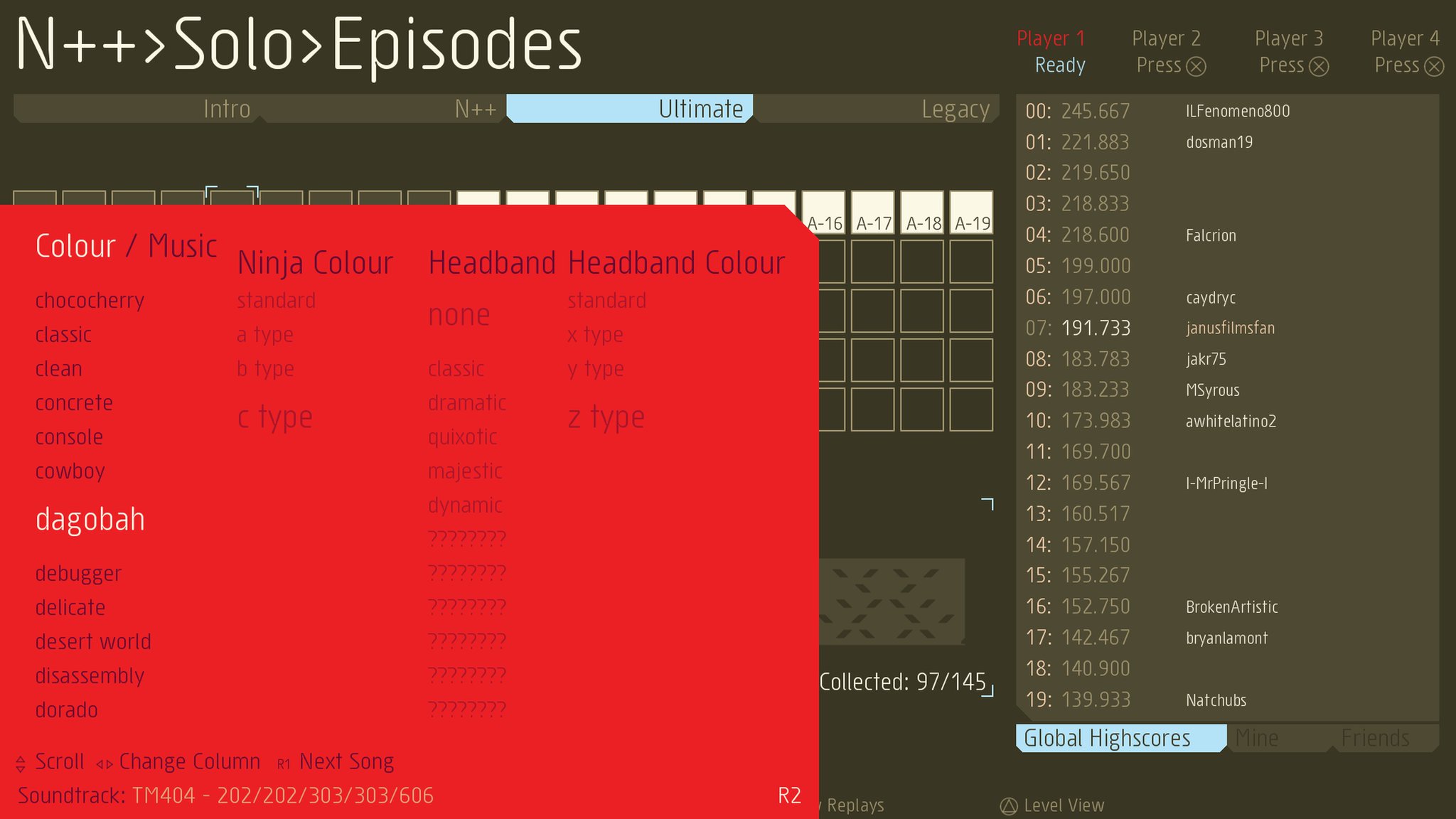Image resolution: width=1456 pixels, height=819 pixels.
Task: Select b type ninja colour
Action: (x=265, y=369)
